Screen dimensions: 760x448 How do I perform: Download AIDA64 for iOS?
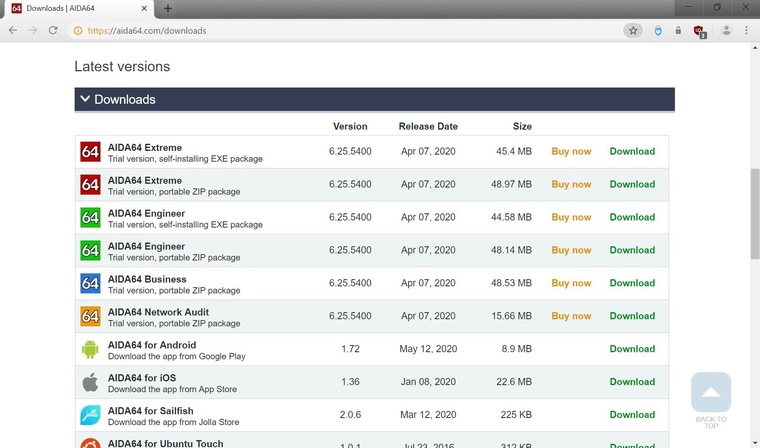click(632, 382)
